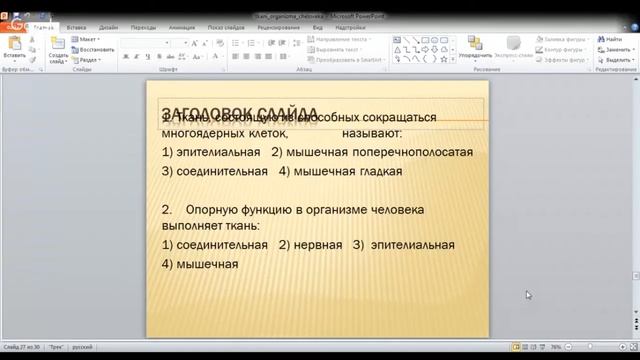Click the Numbered list icon
Image resolution: width=640 pixels, height=360 pixels.
point(251,43)
